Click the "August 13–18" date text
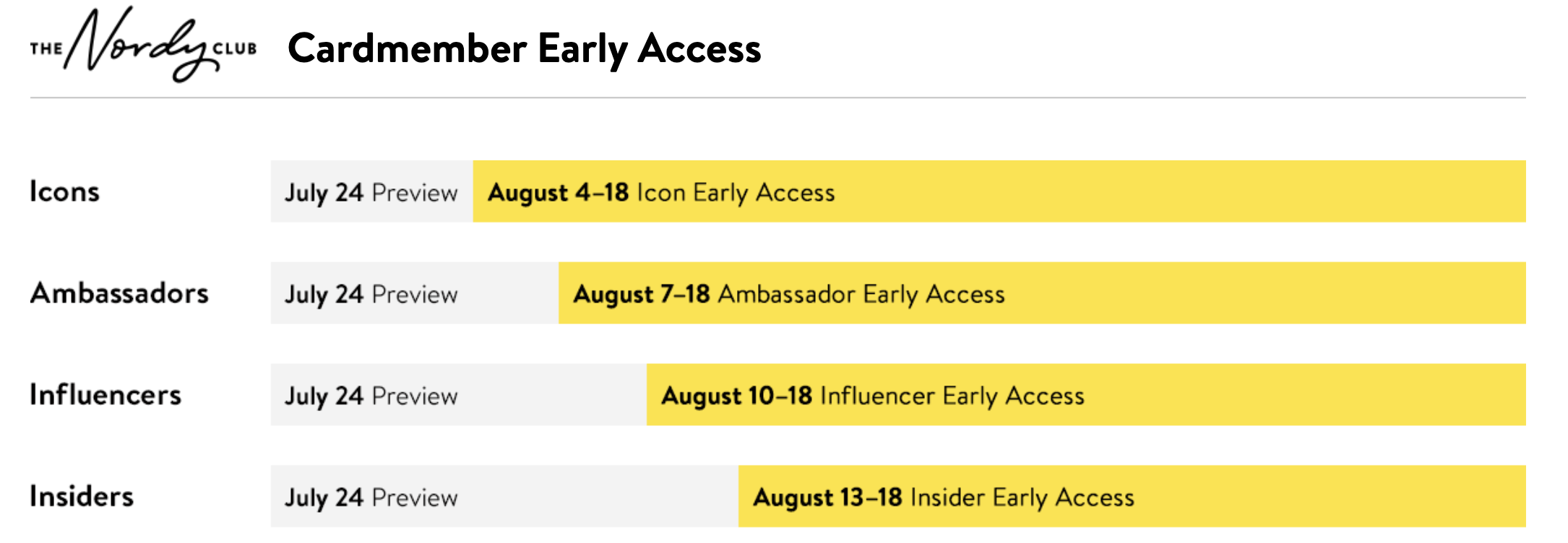 [x=827, y=498]
